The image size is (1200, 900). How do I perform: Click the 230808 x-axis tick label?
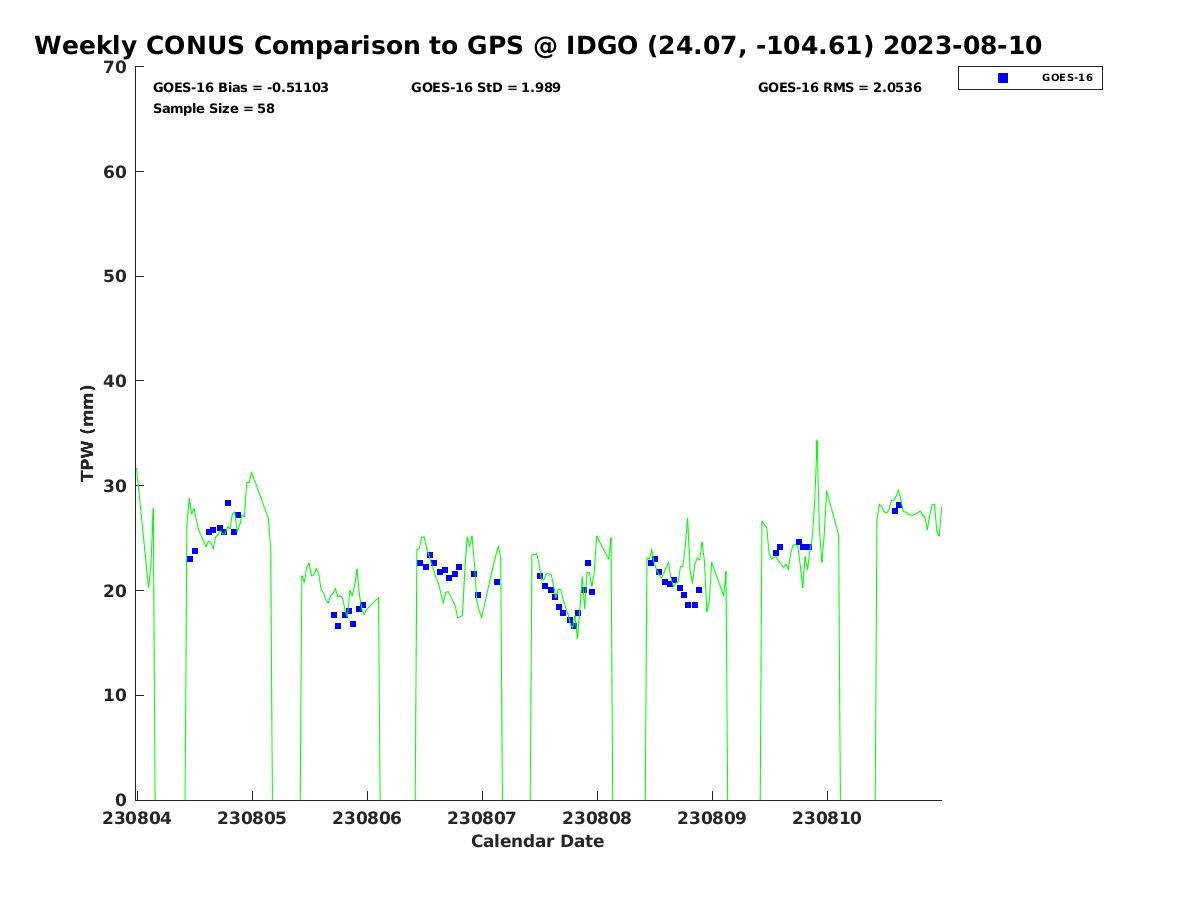(x=597, y=818)
